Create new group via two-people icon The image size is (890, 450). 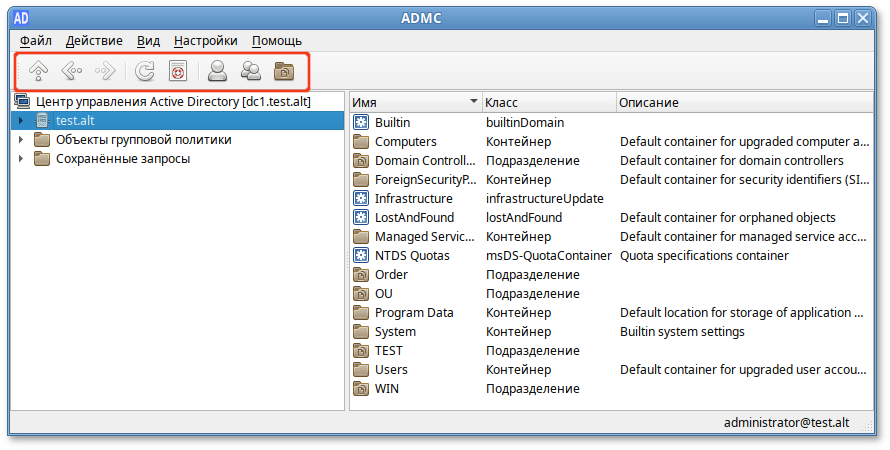[251, 71]
